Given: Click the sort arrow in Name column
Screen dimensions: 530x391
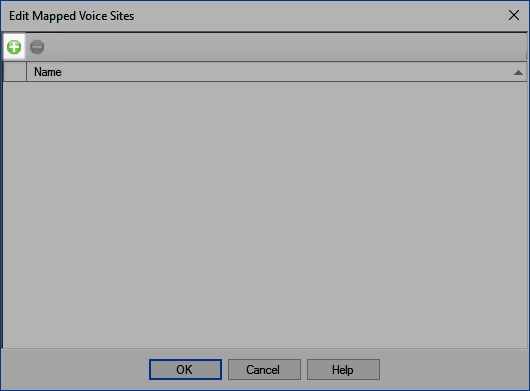Looking at the screenshot, I should (518, 72).
